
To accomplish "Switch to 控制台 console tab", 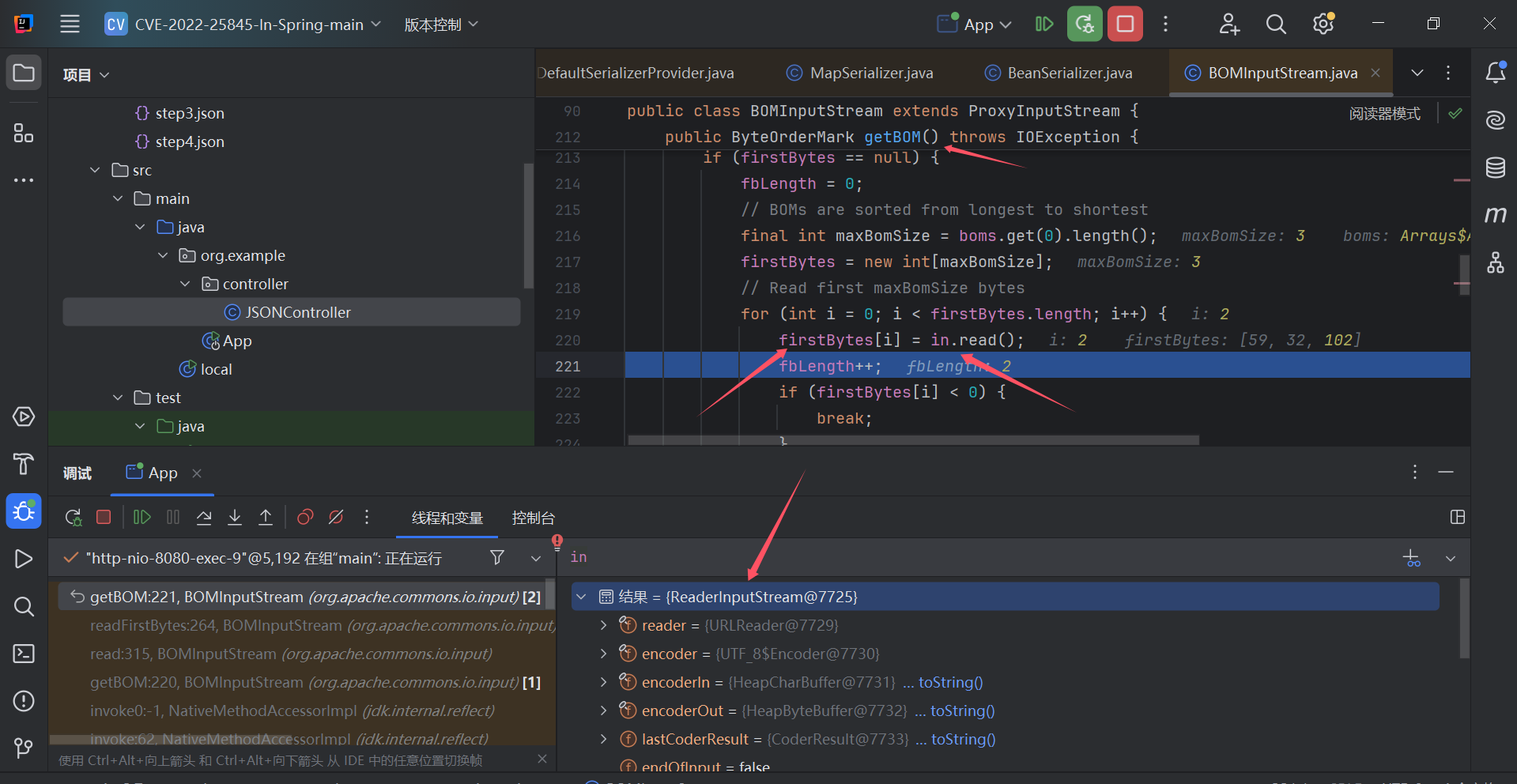I will point(534,518).
